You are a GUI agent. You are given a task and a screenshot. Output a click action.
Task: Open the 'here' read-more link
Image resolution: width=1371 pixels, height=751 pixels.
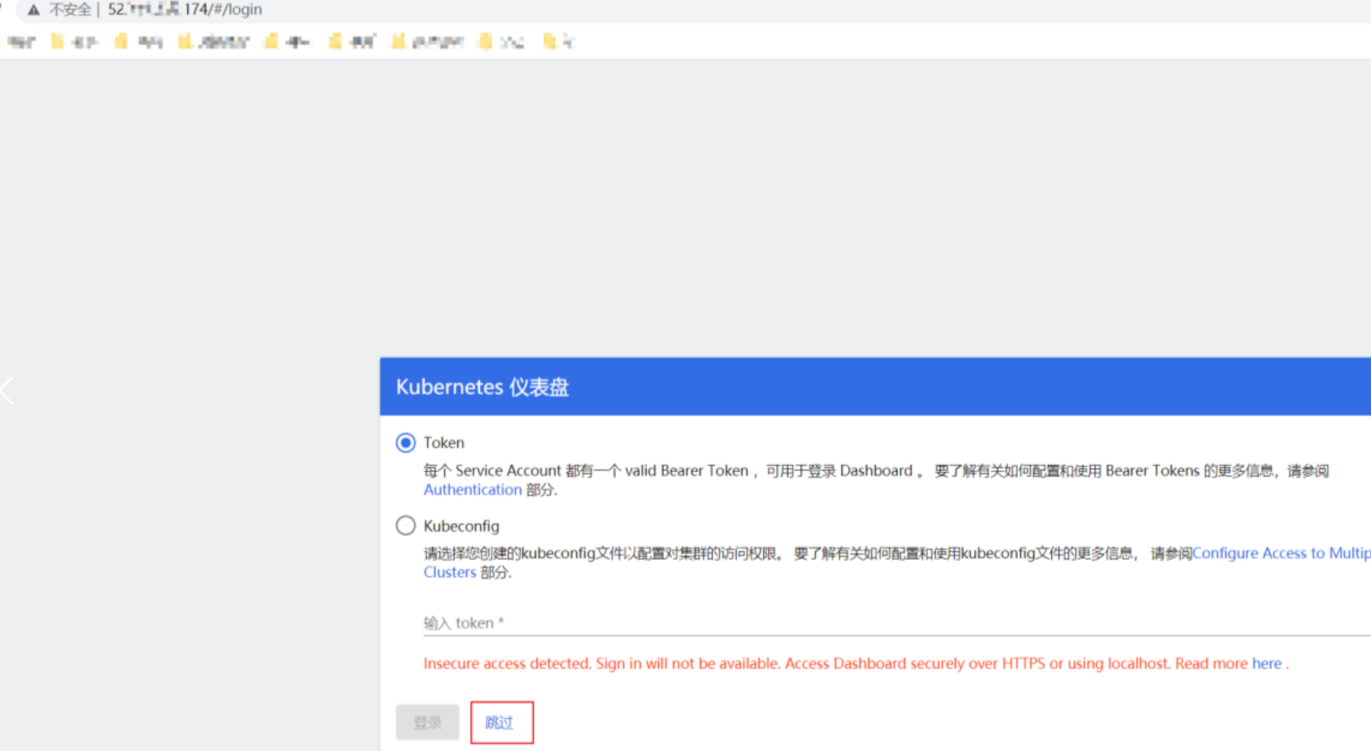(1266, 663)
